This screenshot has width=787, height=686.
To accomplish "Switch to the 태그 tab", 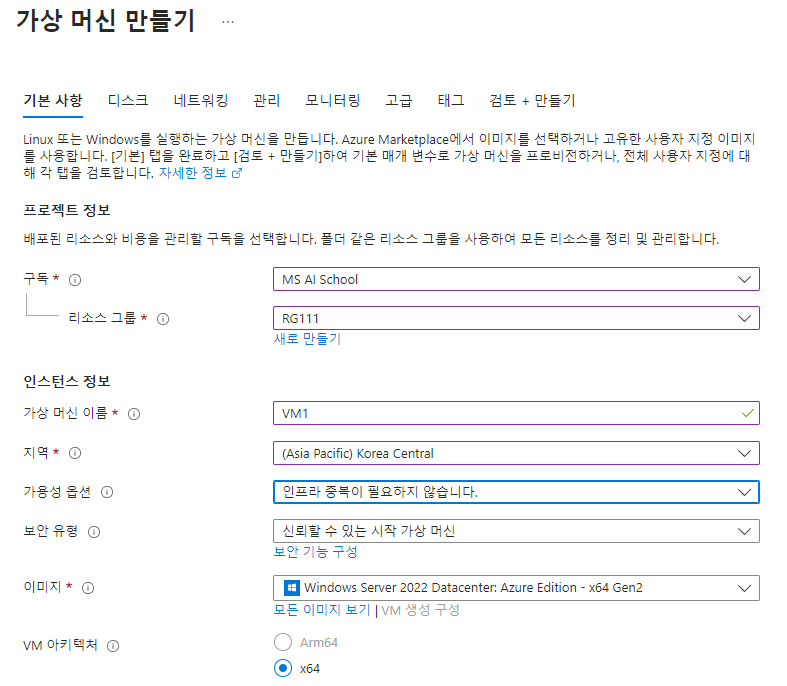I will 451,101.
